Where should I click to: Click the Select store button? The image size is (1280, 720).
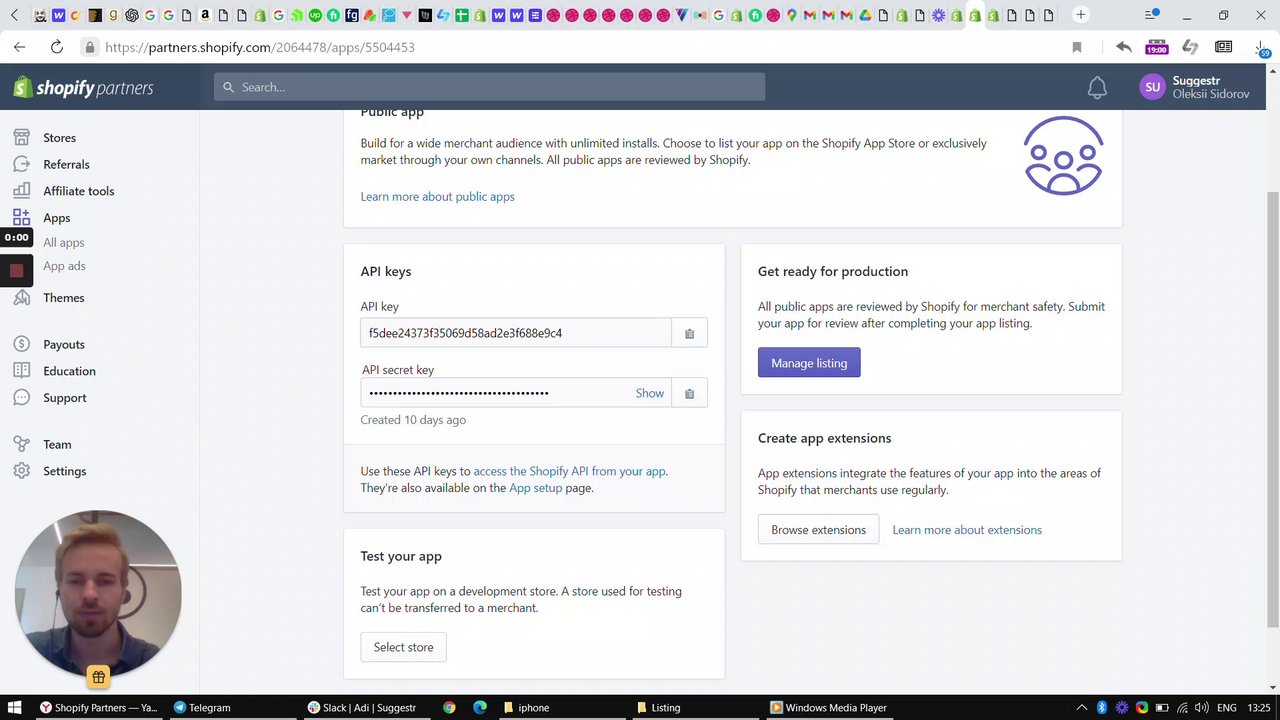(403, 647)
